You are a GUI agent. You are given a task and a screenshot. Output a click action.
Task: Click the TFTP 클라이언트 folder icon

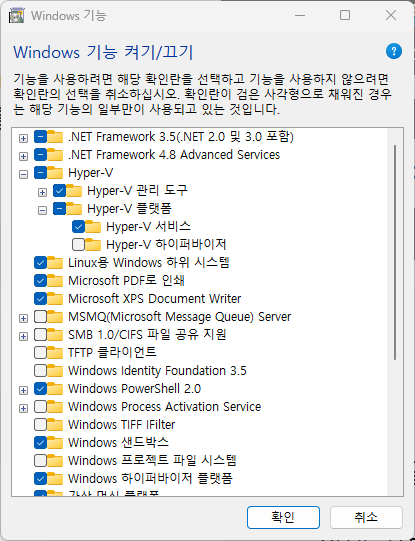(x=55, y=352)
